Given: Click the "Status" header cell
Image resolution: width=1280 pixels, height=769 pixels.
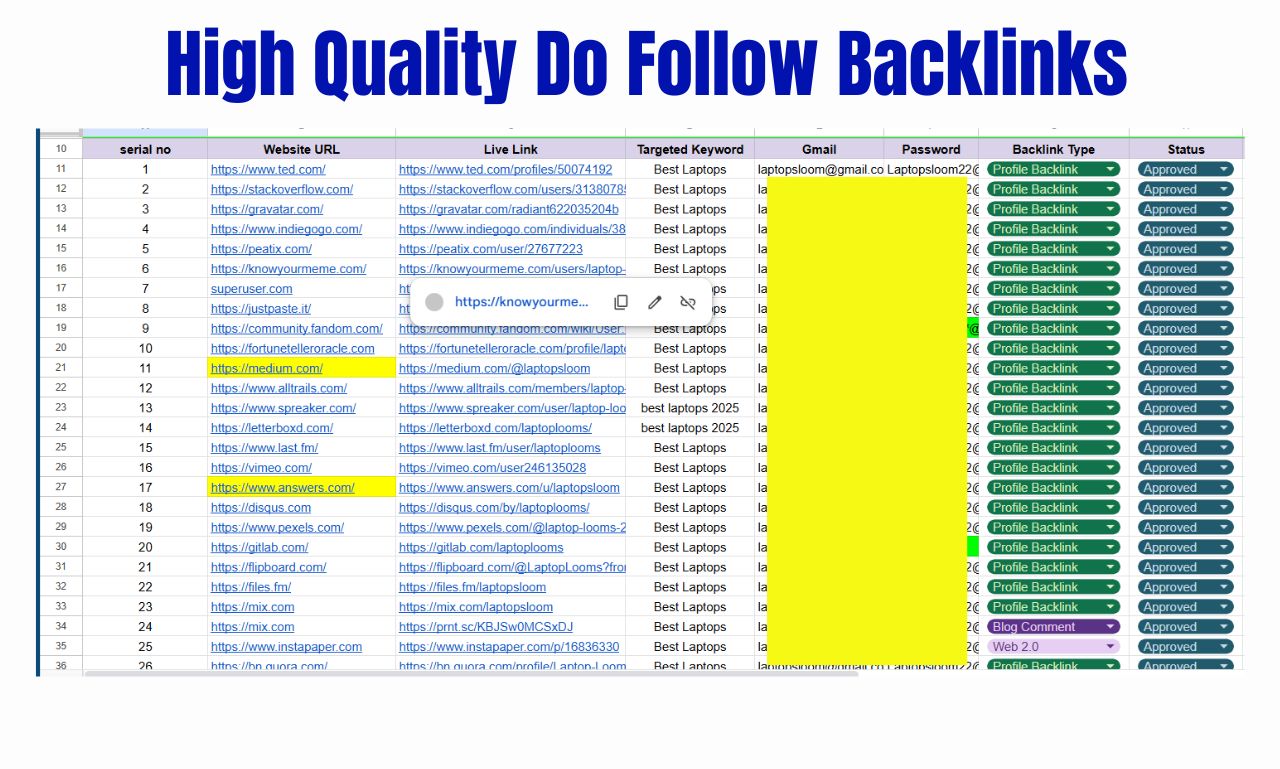Looking at the screenshot, I should tap(1186, 149).
